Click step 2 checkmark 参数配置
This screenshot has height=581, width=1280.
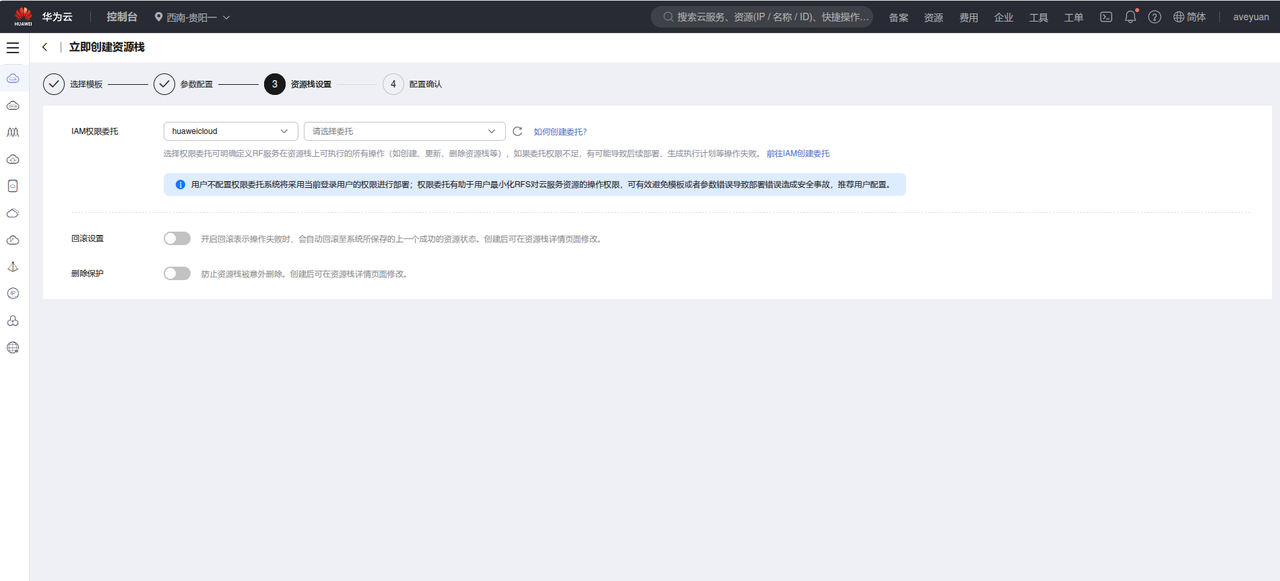[164, 84]
